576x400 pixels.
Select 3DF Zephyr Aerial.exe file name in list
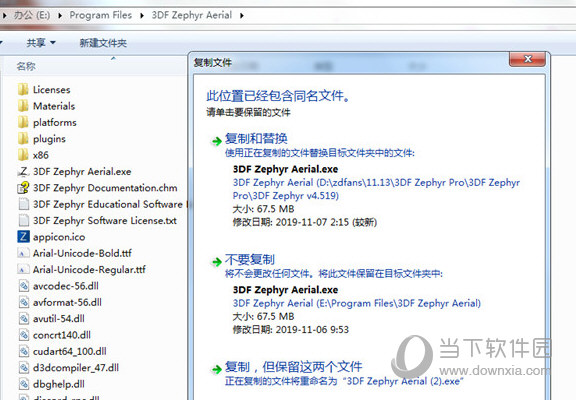(x=82, y=172)
